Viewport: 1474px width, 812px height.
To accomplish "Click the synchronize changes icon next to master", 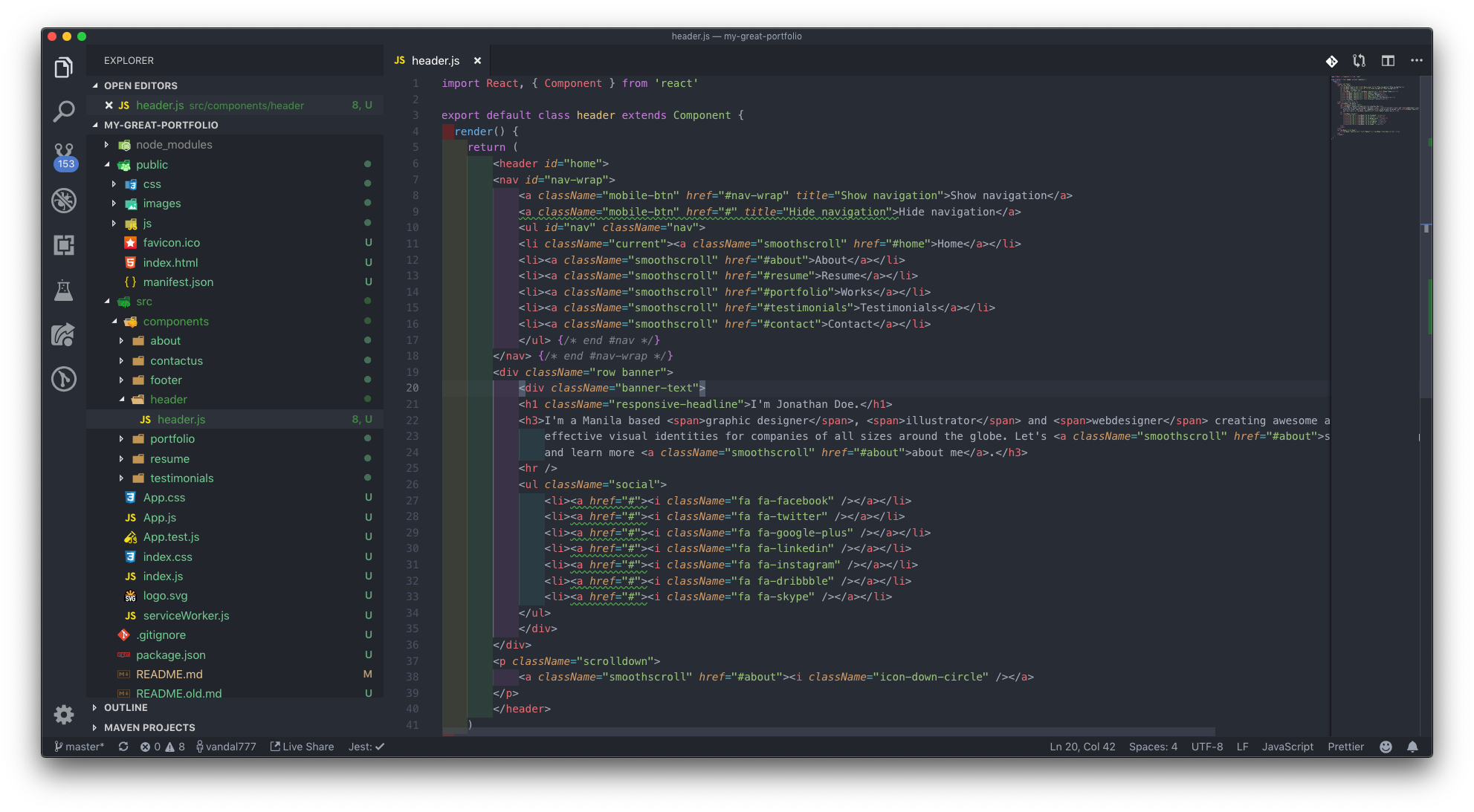I will click(x=123, y=747).
